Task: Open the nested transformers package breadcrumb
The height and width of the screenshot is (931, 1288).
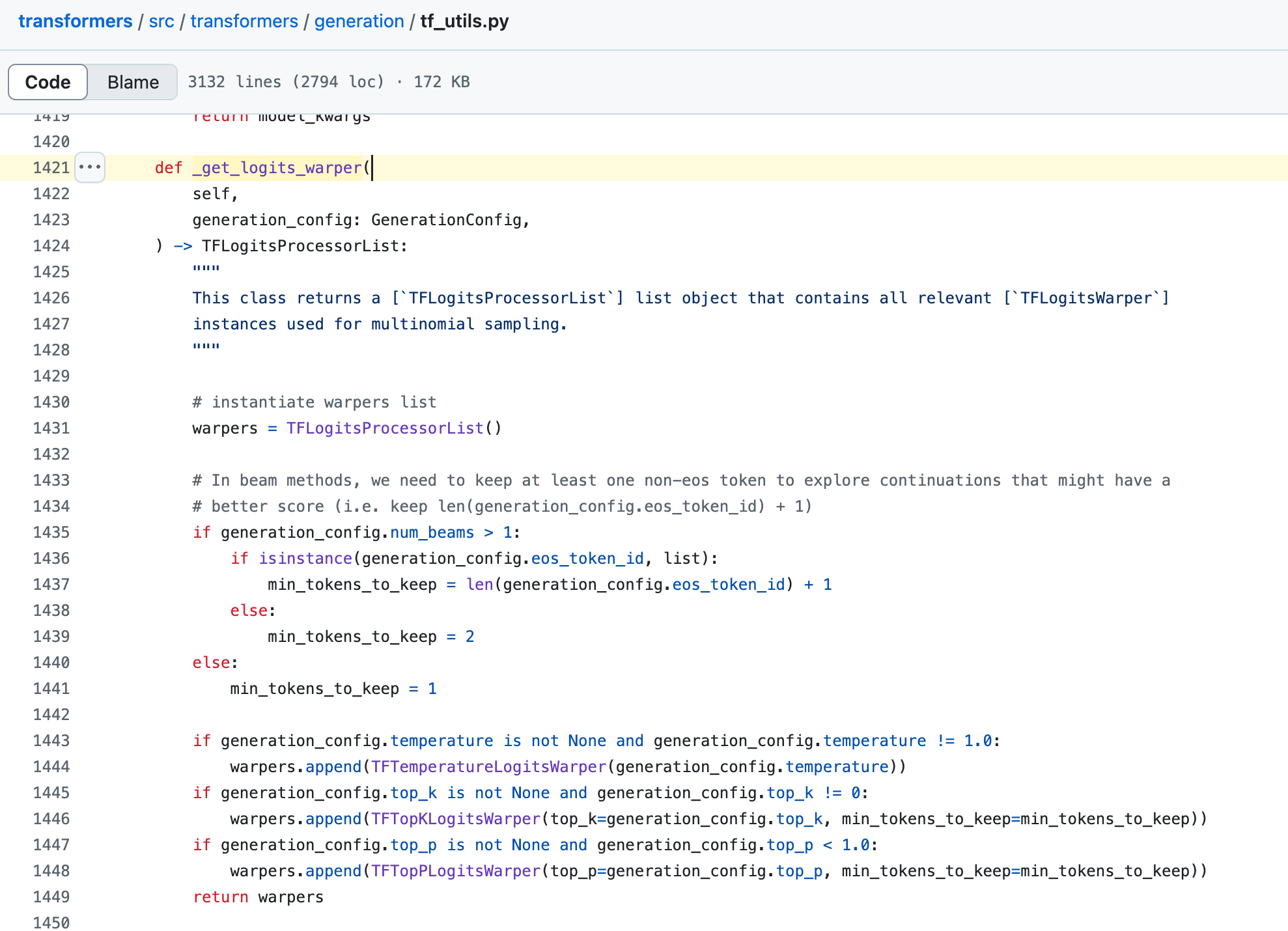Action: (x=244, y=21)
